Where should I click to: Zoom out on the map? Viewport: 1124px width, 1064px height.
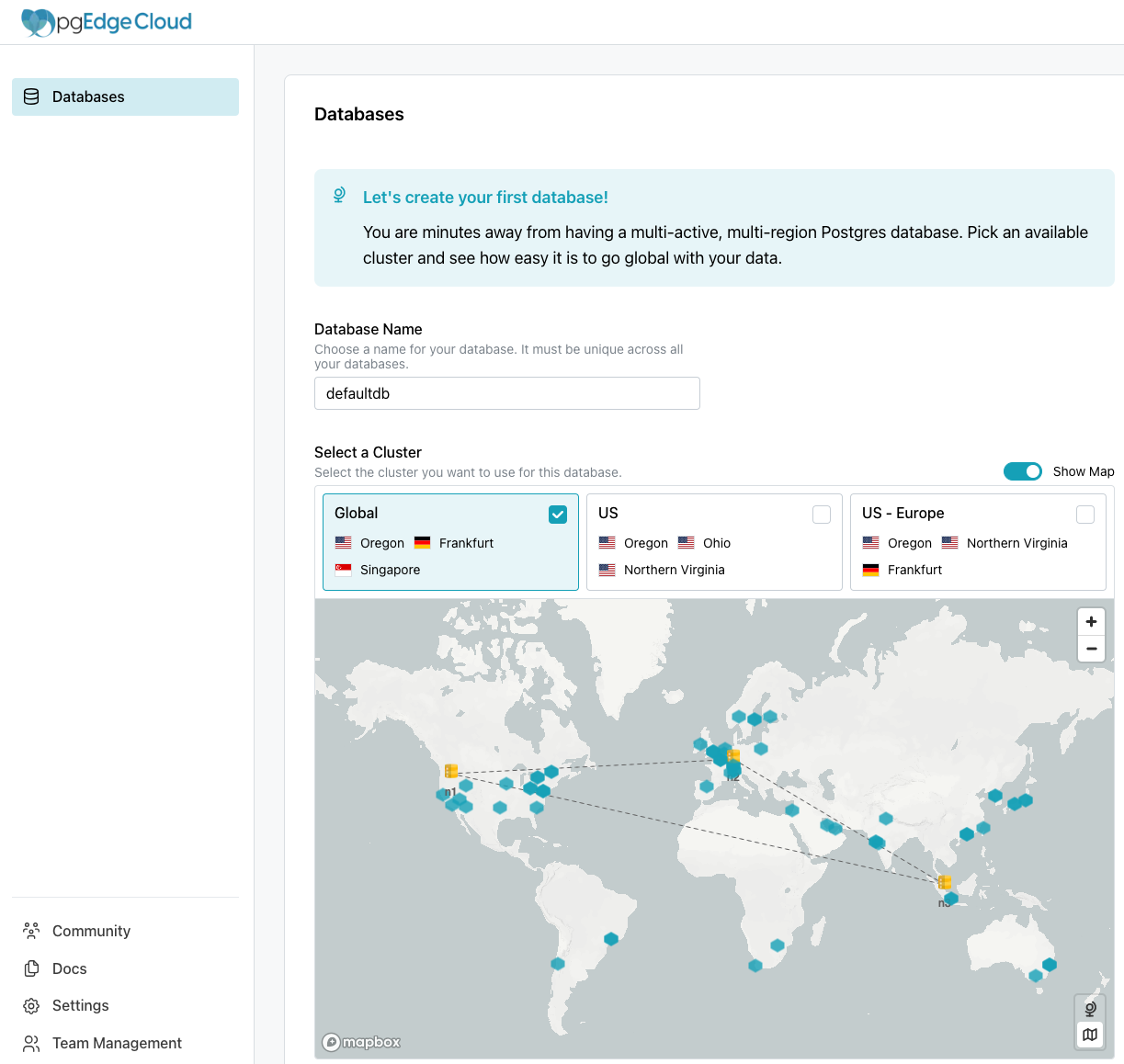pos(1091,649)
